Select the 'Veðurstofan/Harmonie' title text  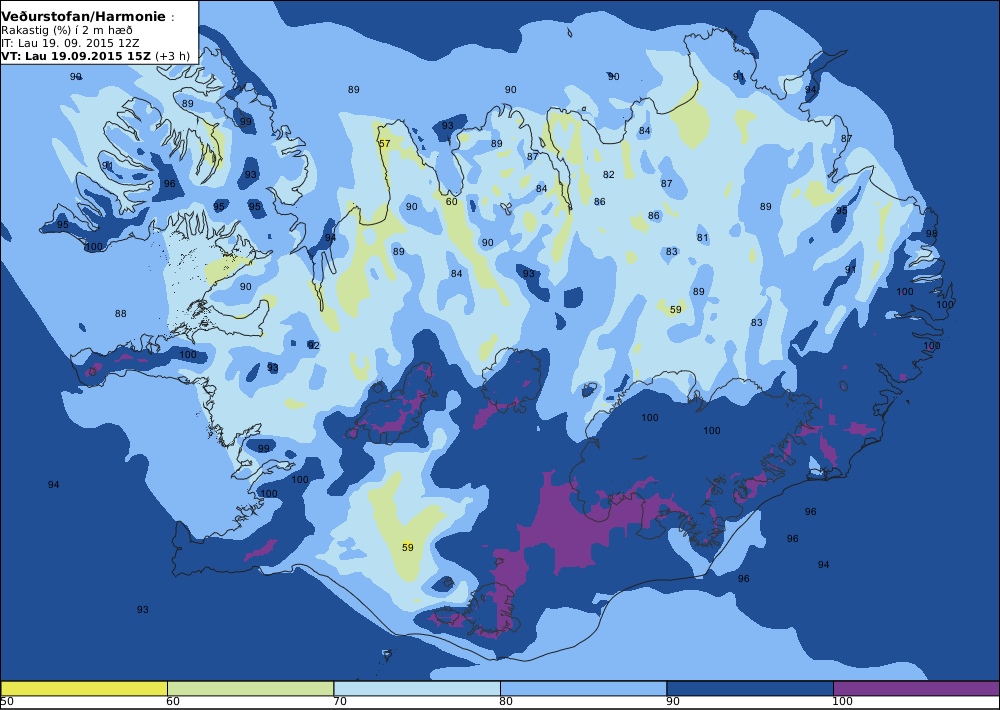pyautogui.click(x=83, y=17)
